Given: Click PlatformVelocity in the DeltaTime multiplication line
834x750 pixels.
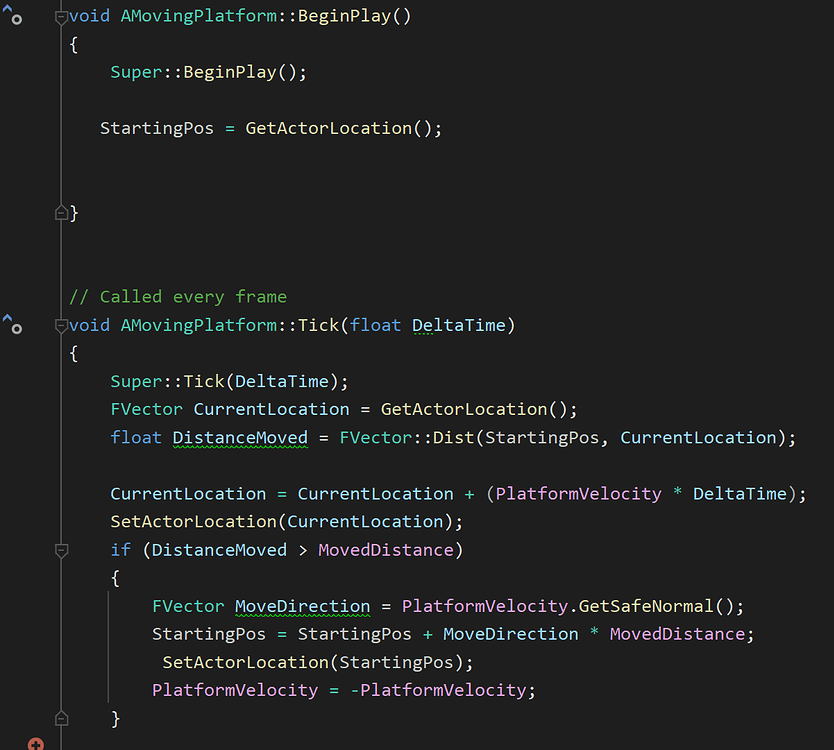Looking at the screenshot, I should 579,494.
